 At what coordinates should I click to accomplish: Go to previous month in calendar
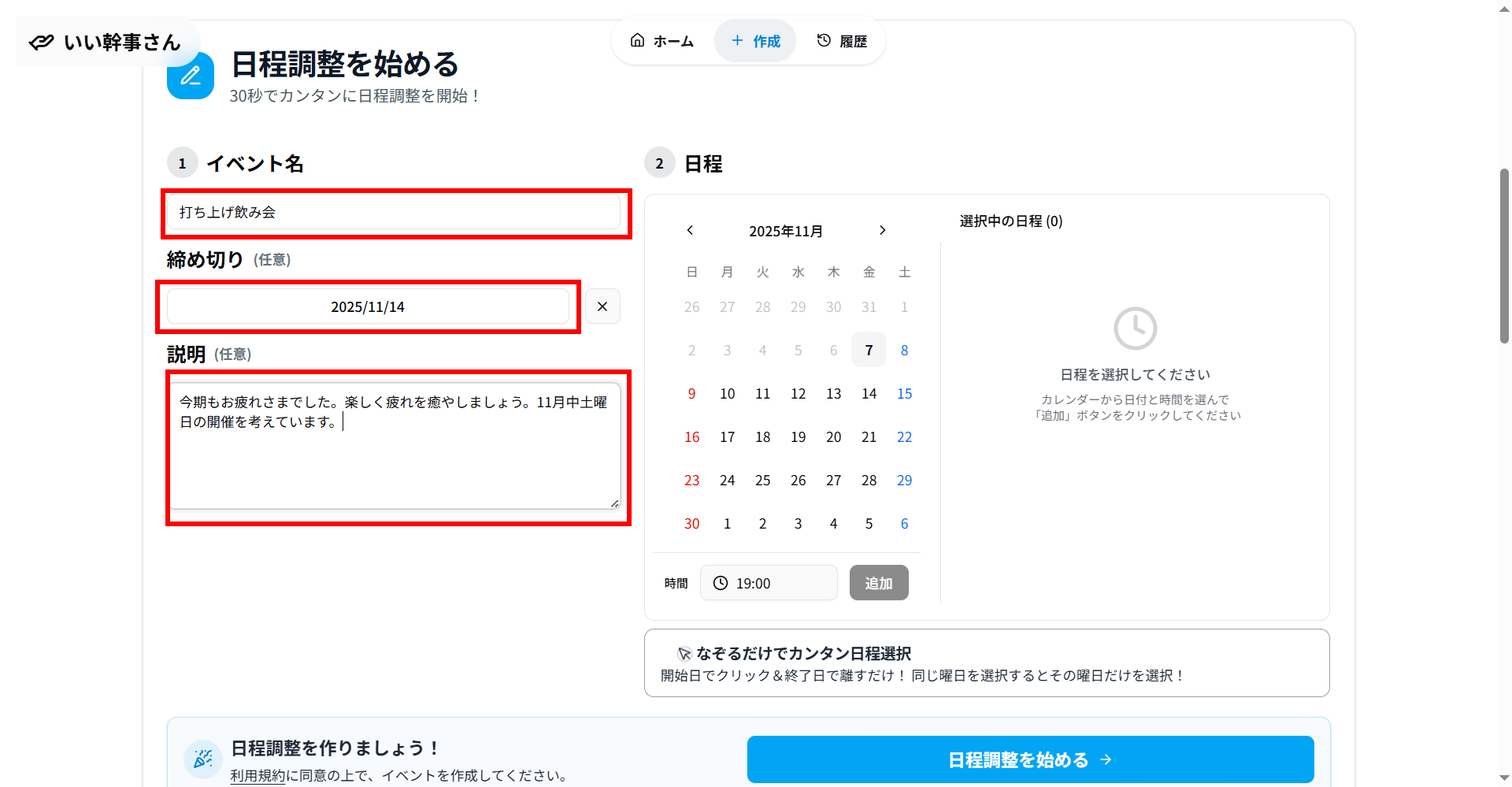click(x=690, y=230)
